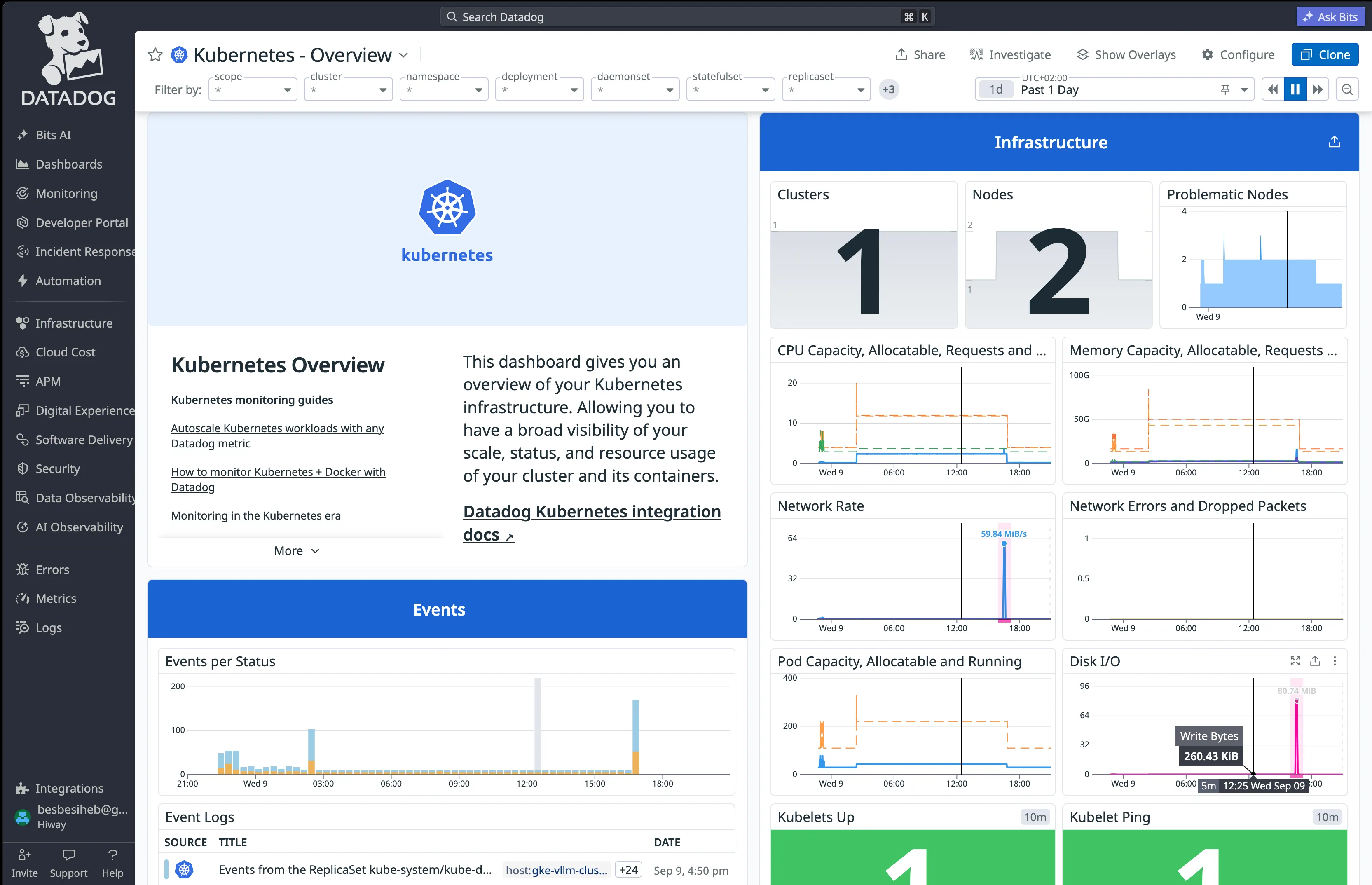1372x885 pixels.
Task: Open the statefulset filter dropdown
Action: [x=731, y=90]
